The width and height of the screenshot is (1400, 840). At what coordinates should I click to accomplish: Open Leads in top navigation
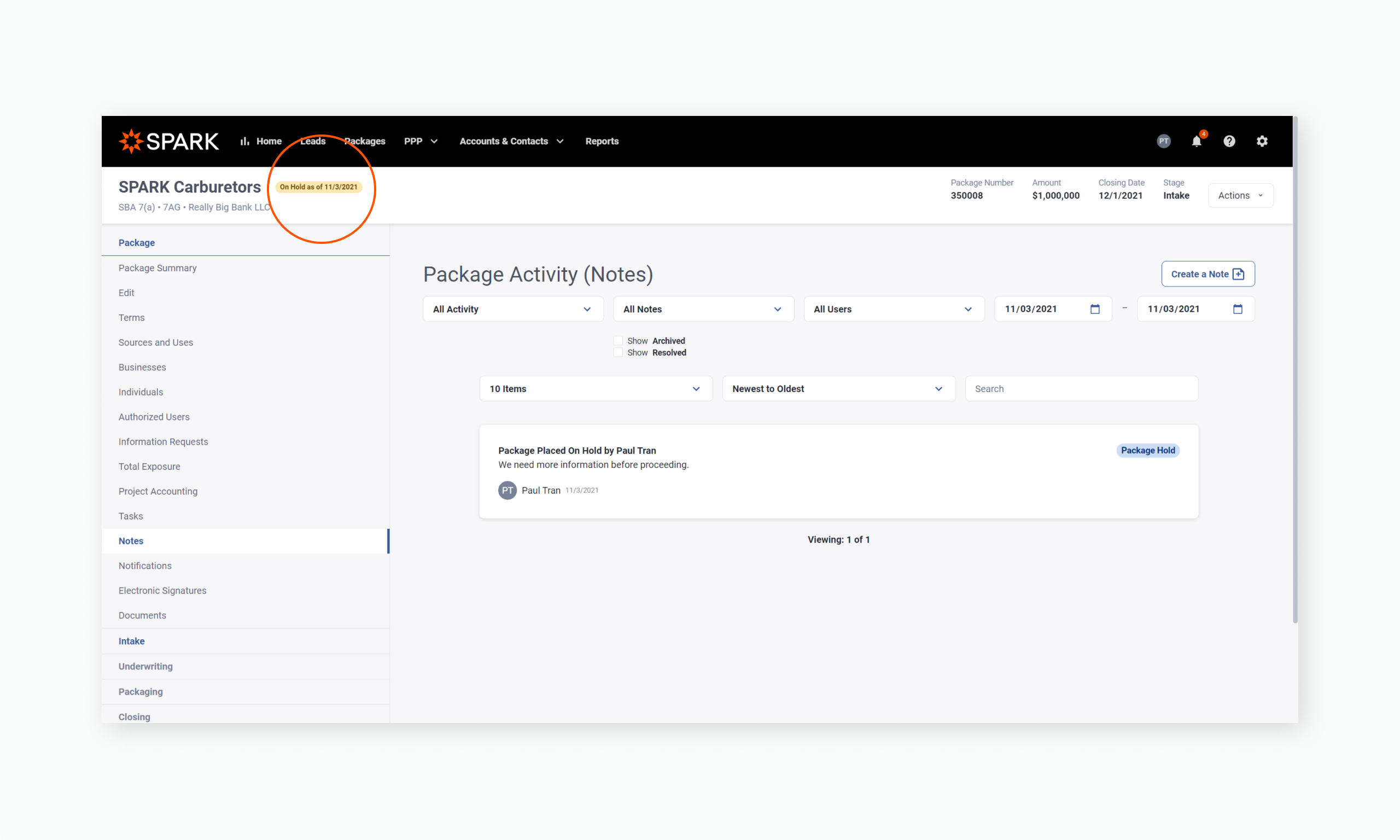point(312,141)
